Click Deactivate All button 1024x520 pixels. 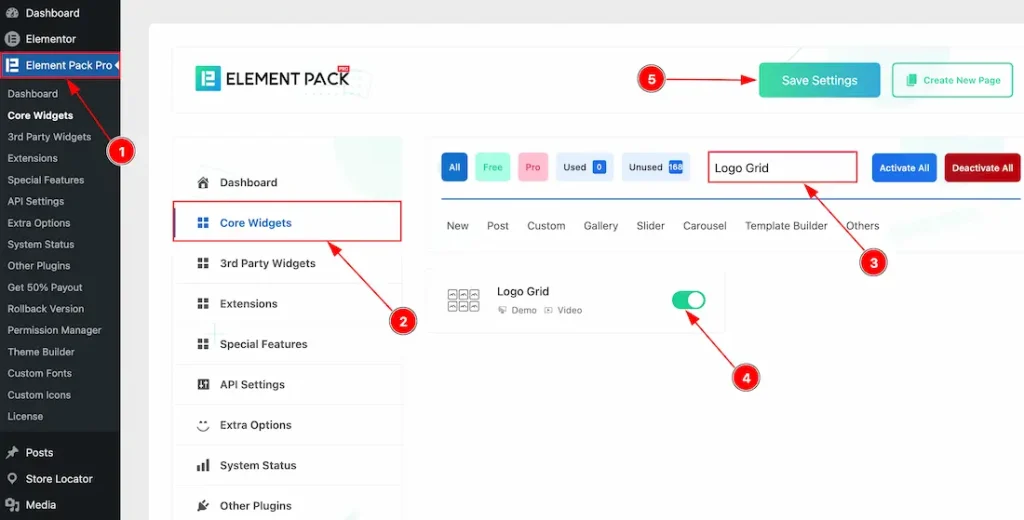coord(982,168)
